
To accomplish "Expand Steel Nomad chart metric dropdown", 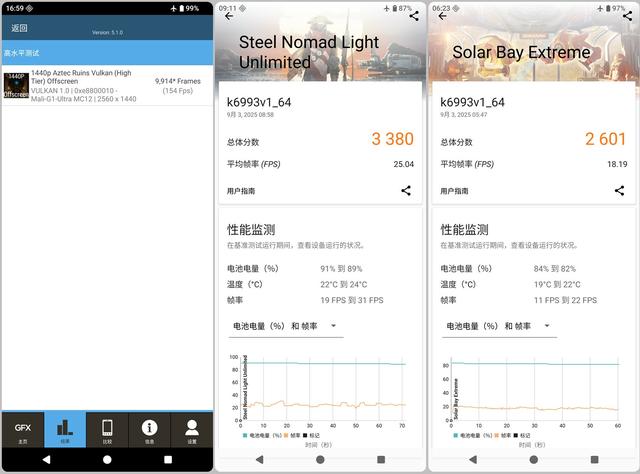I will tap(286, 326).
